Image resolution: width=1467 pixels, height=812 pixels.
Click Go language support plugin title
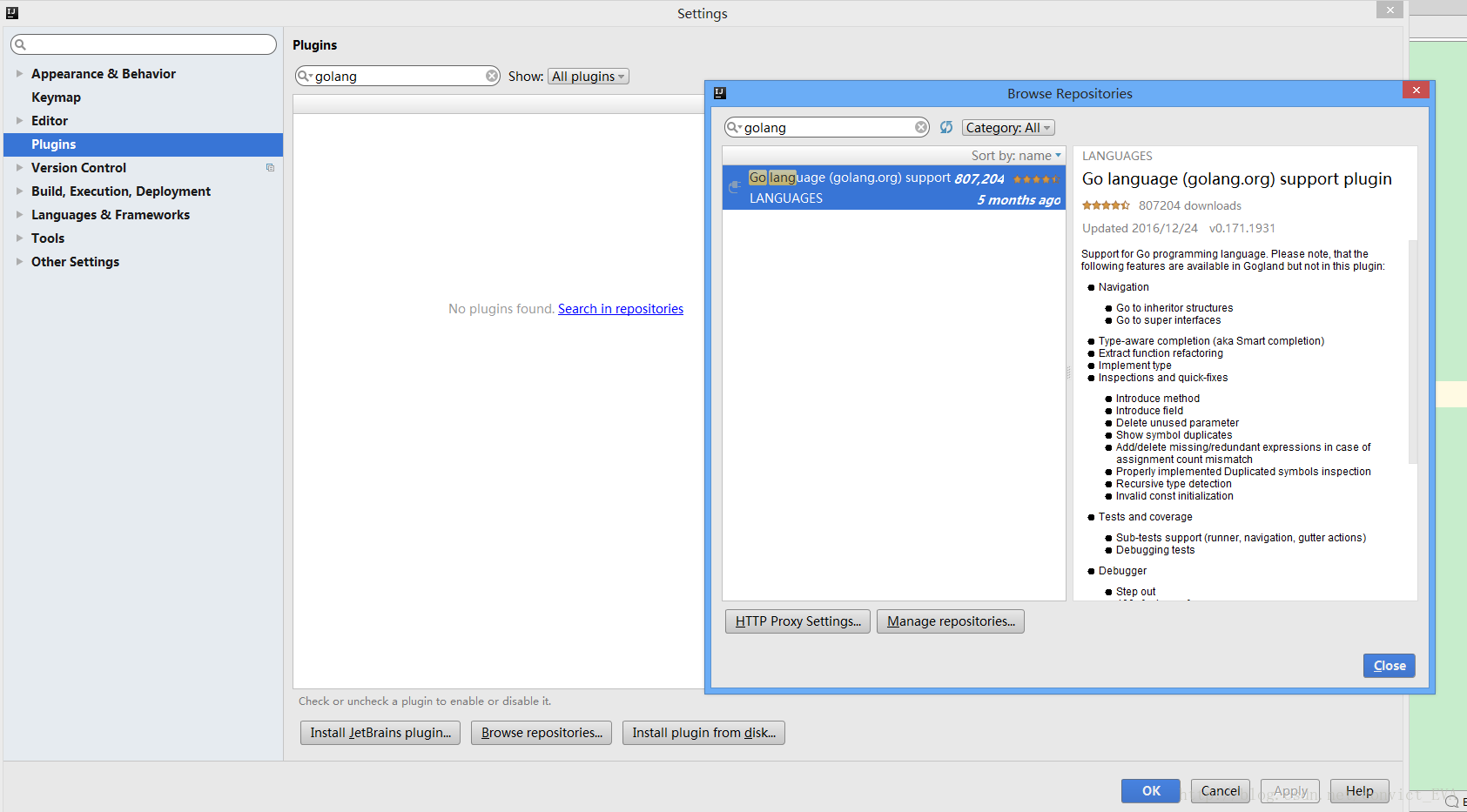tap(1236, 179)
